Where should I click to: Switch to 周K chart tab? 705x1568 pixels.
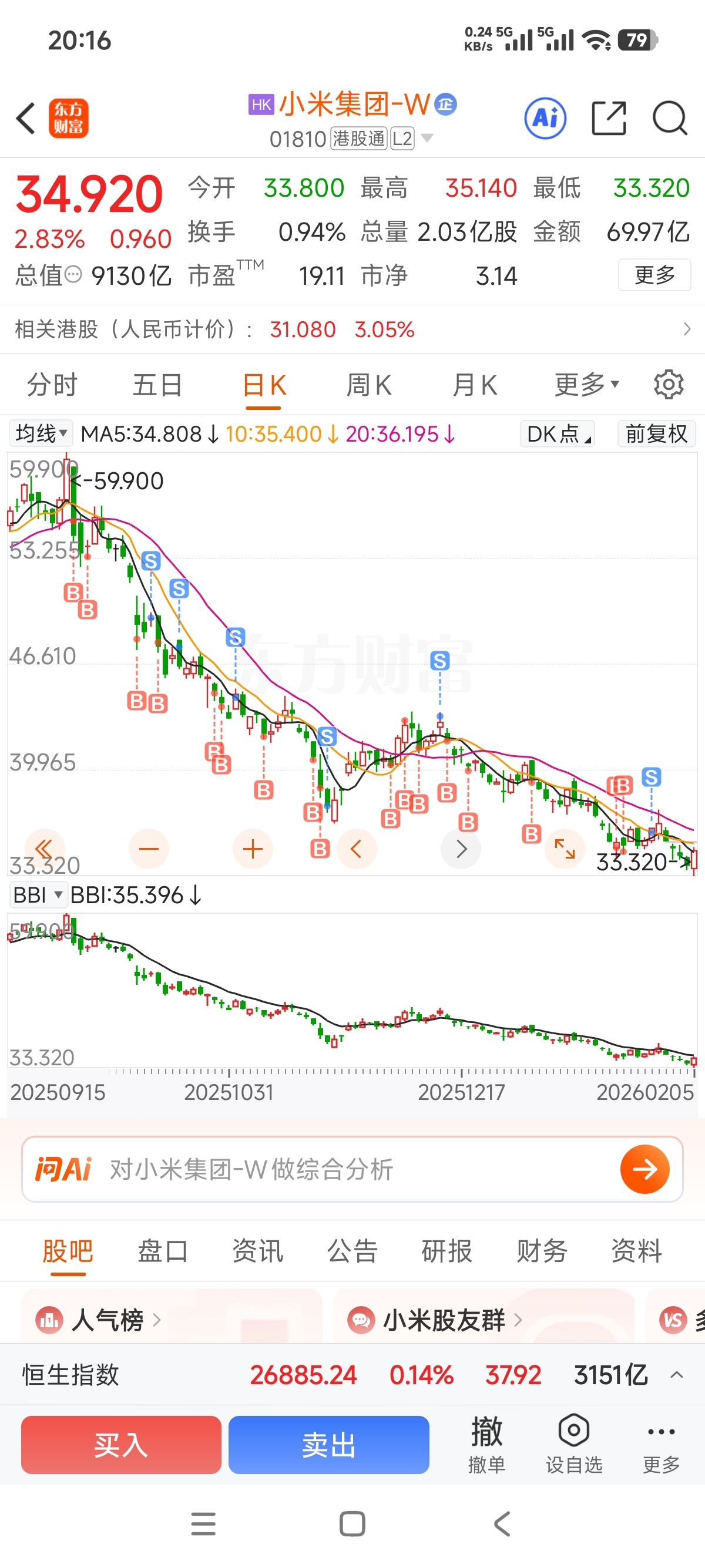(369, 385)
